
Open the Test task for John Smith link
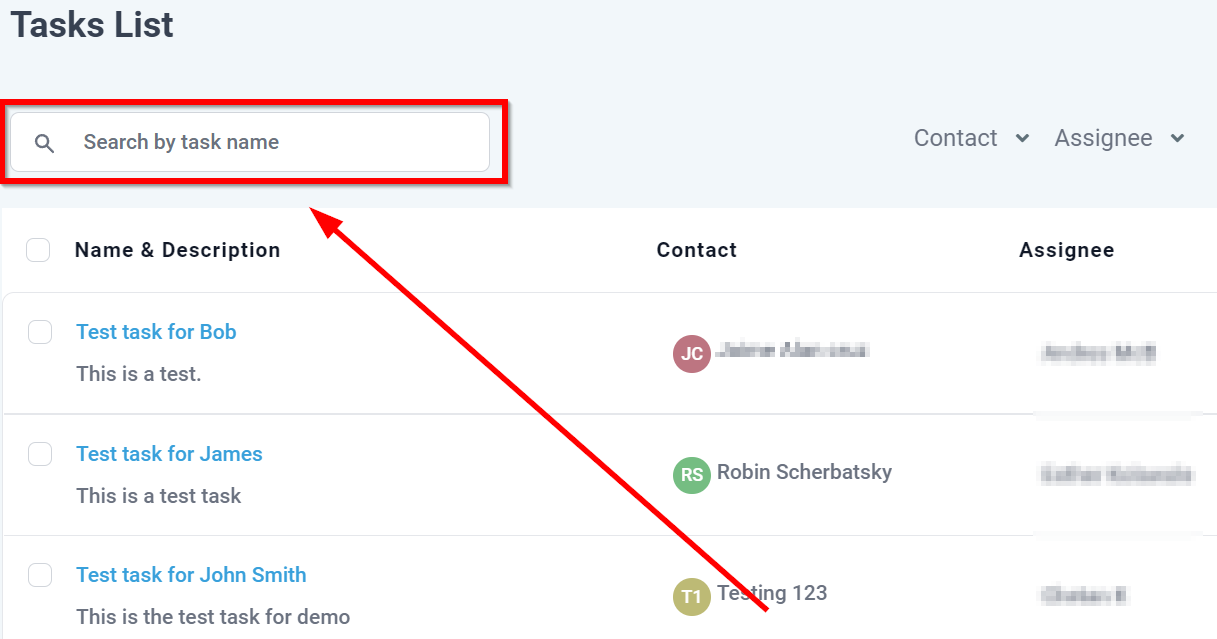(x=191, y=575)
